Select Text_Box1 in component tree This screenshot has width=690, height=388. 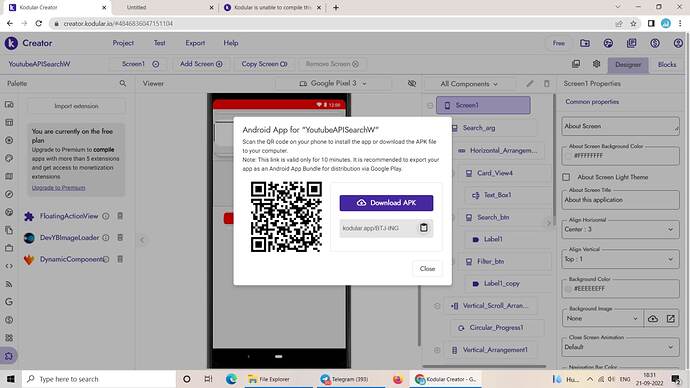pyautogui.click(x=497, y=195)
